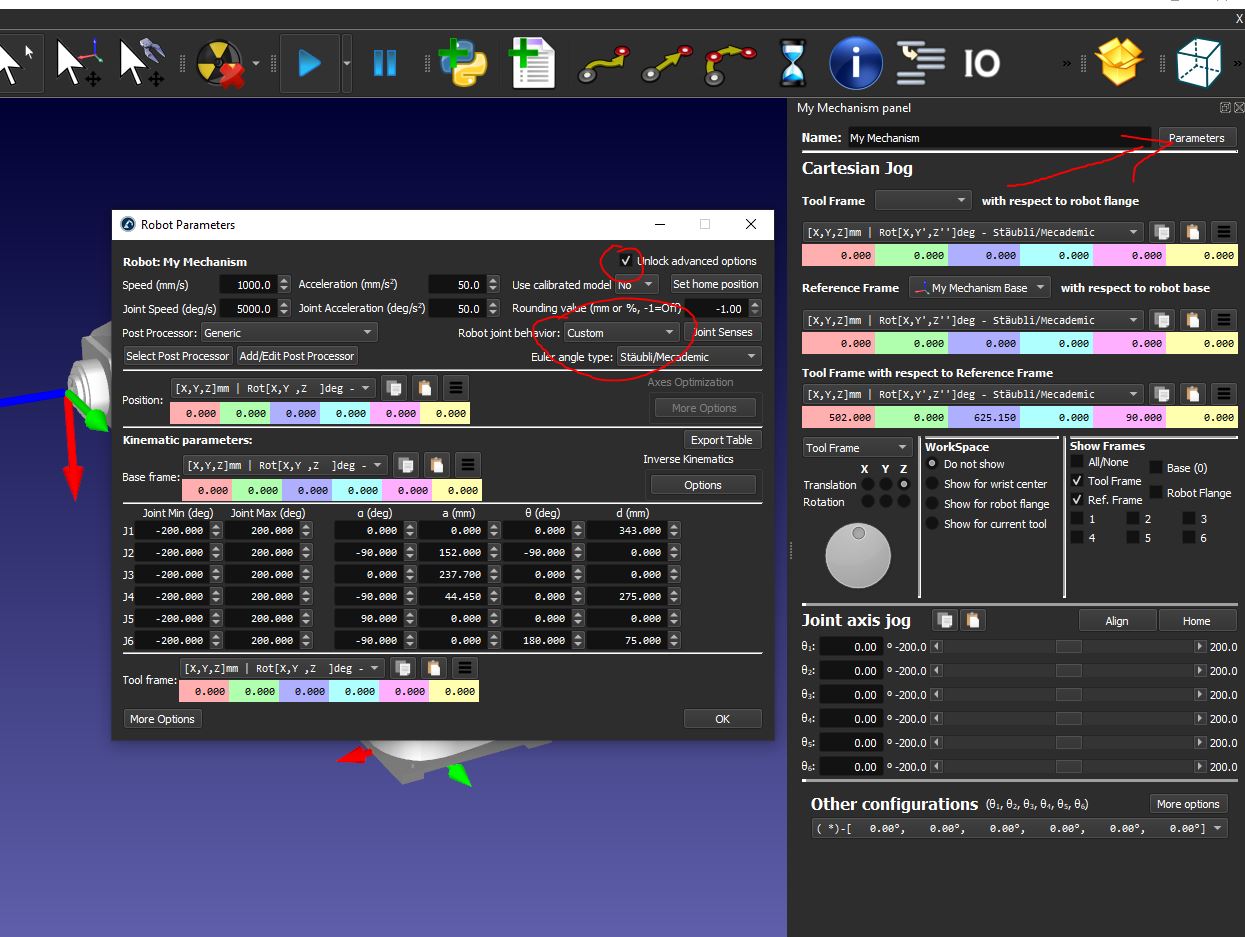Click the Python program icon in toolbar
Viewport: 1245px width, 937px height.
click(463, 63)
